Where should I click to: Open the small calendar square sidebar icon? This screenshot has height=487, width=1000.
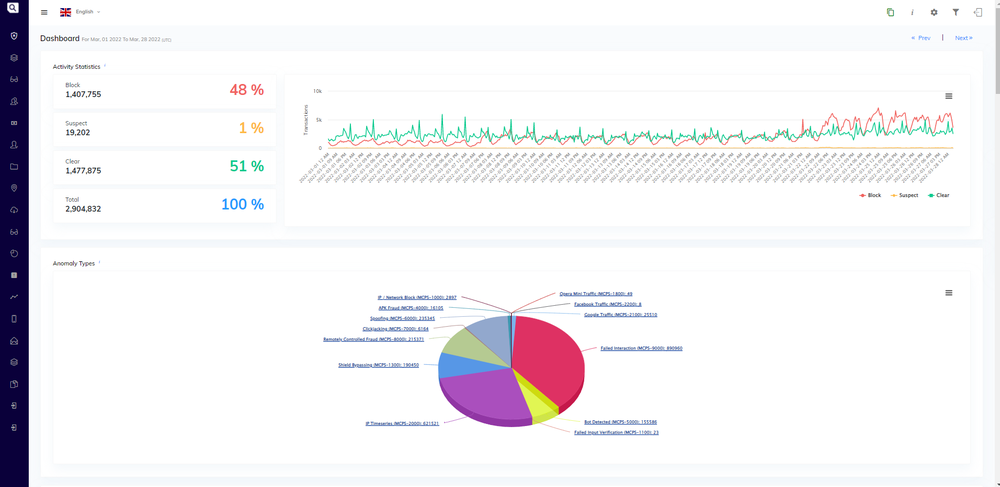(14, 275)
